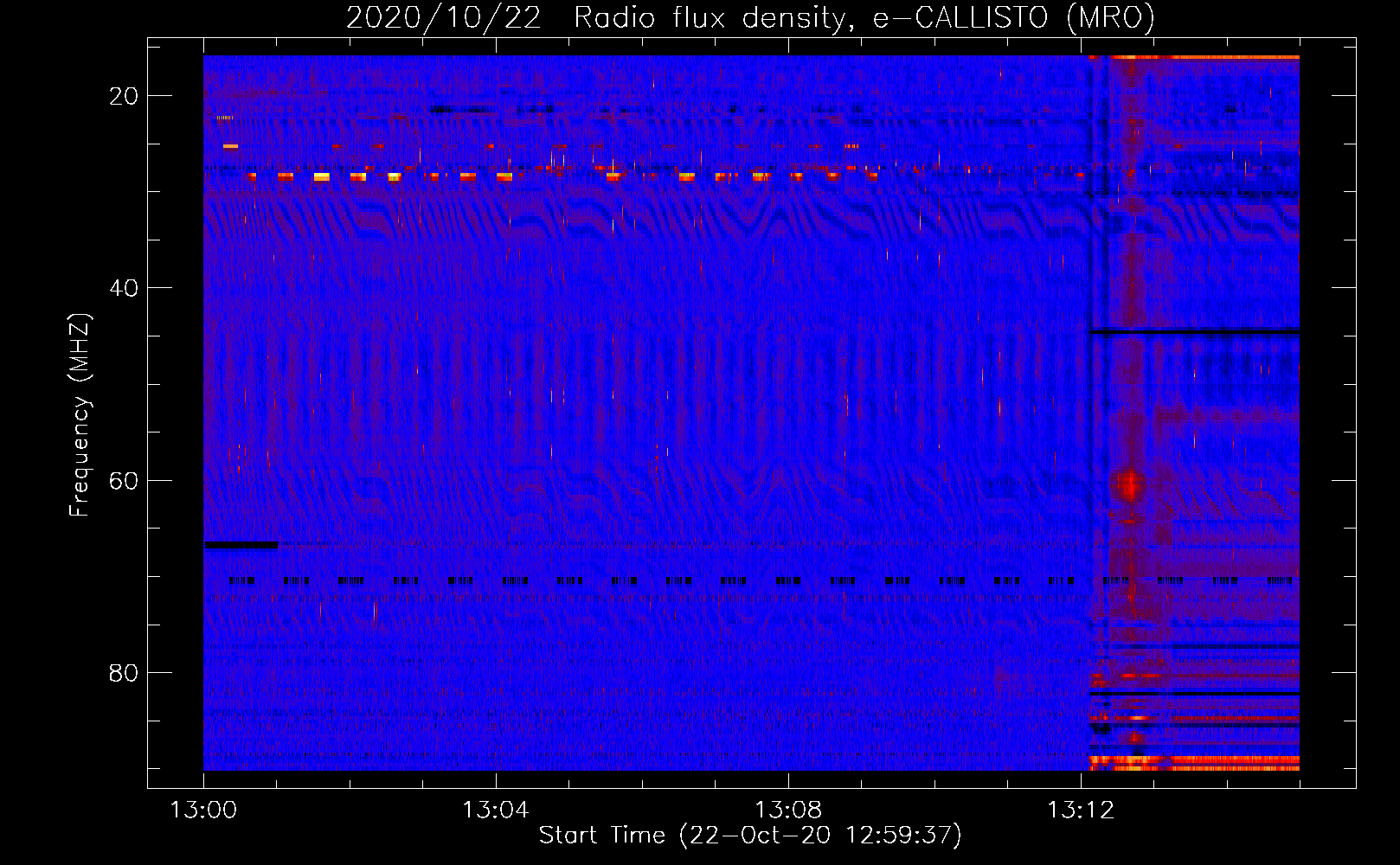Click the date '2020/10/22' in the title
The width and height of the screenshot is (1400, 865).
[x=443, y=17]
